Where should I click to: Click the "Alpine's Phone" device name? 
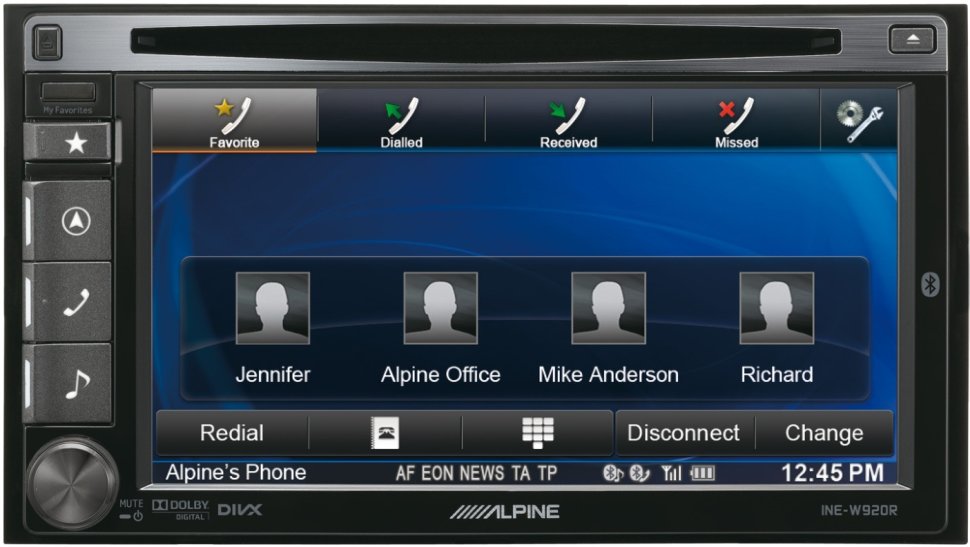click(236, 473)
